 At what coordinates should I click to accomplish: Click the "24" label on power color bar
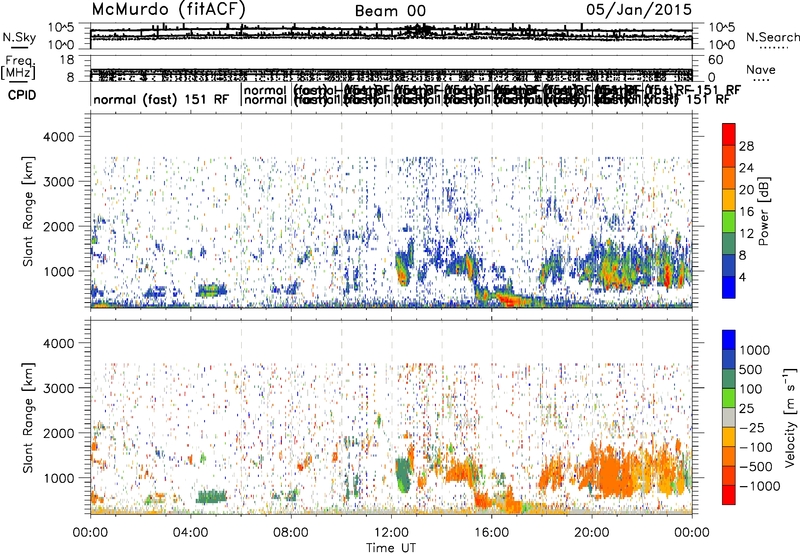click(x=746, y=168)
